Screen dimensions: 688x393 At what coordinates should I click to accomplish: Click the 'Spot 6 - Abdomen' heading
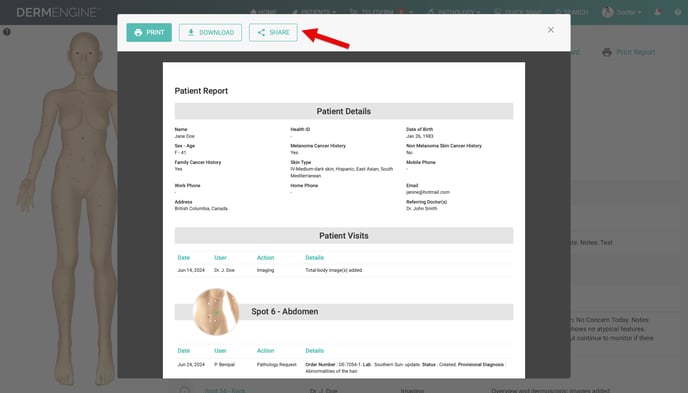click(x=285, y=311)
